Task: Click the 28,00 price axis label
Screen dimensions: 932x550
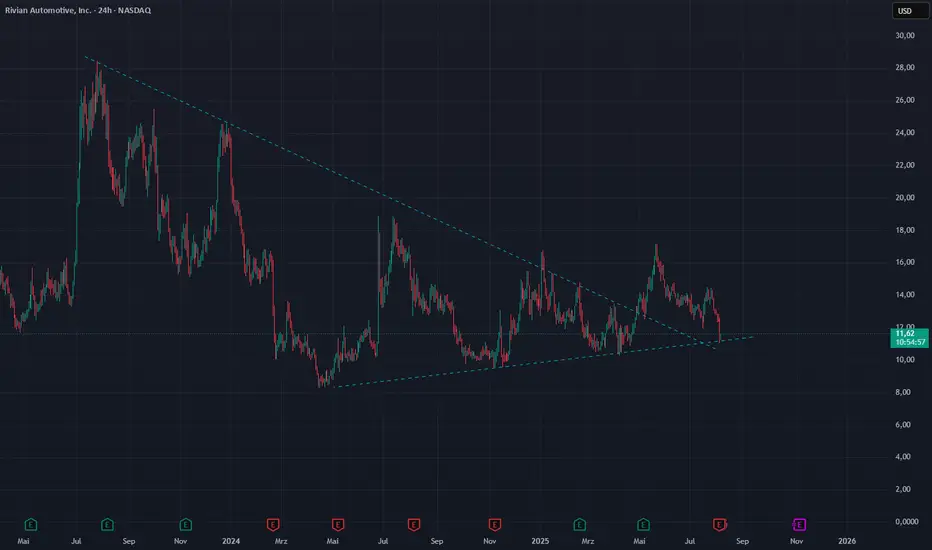Action: (905, 68)
